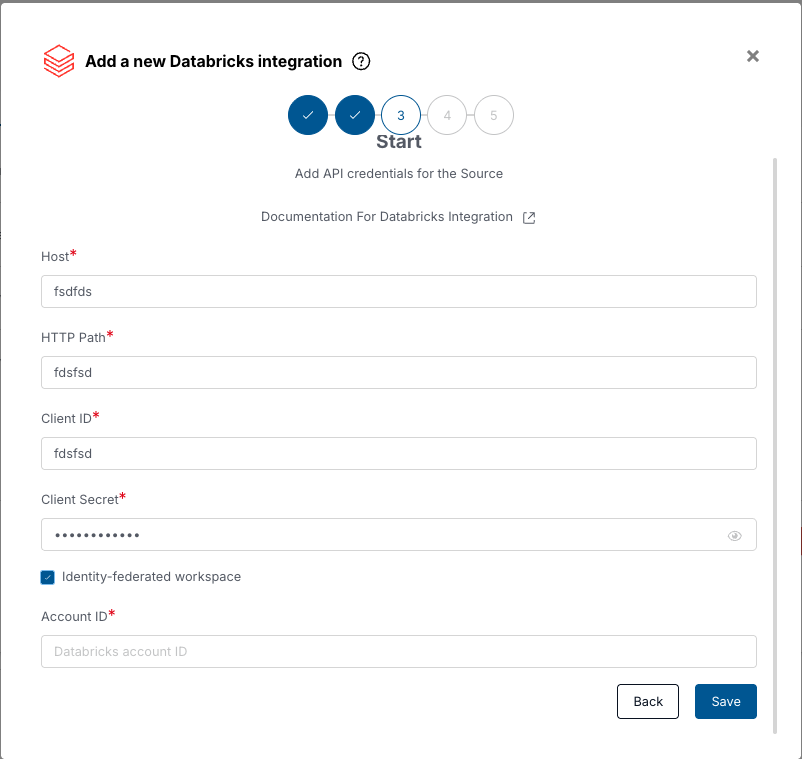This screenshot has height=759, width=802.
Task: Focus the Client ID input field
Action: (x=398, y=453)
